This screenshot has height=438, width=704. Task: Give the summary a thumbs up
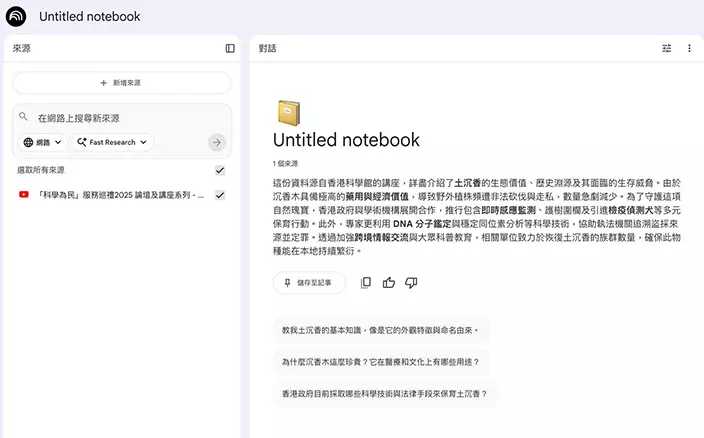(x=389, y=283)
